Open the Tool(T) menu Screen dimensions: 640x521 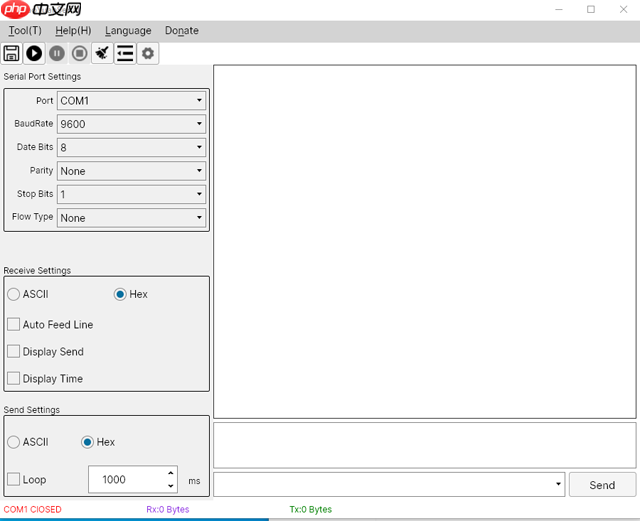pyautogui.click(x=25, y=31)
